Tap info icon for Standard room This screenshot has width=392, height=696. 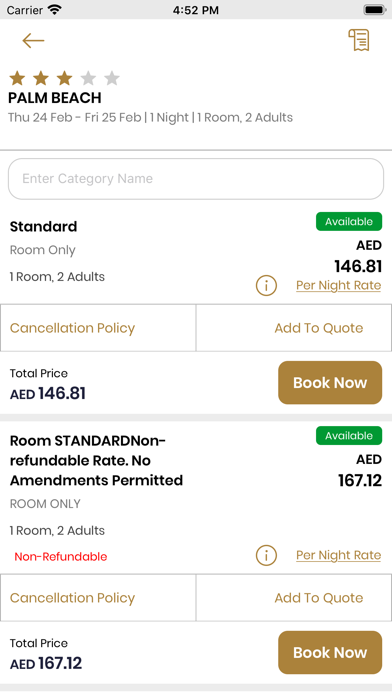266,285
